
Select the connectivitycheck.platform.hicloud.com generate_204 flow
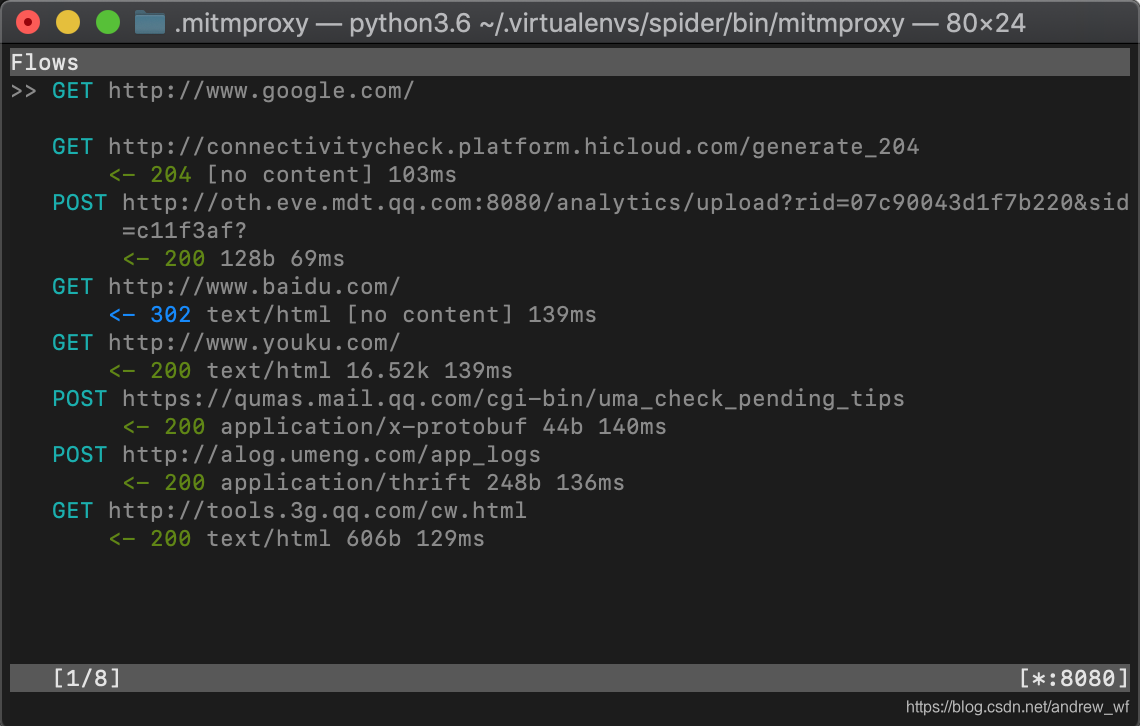(486, 147)
